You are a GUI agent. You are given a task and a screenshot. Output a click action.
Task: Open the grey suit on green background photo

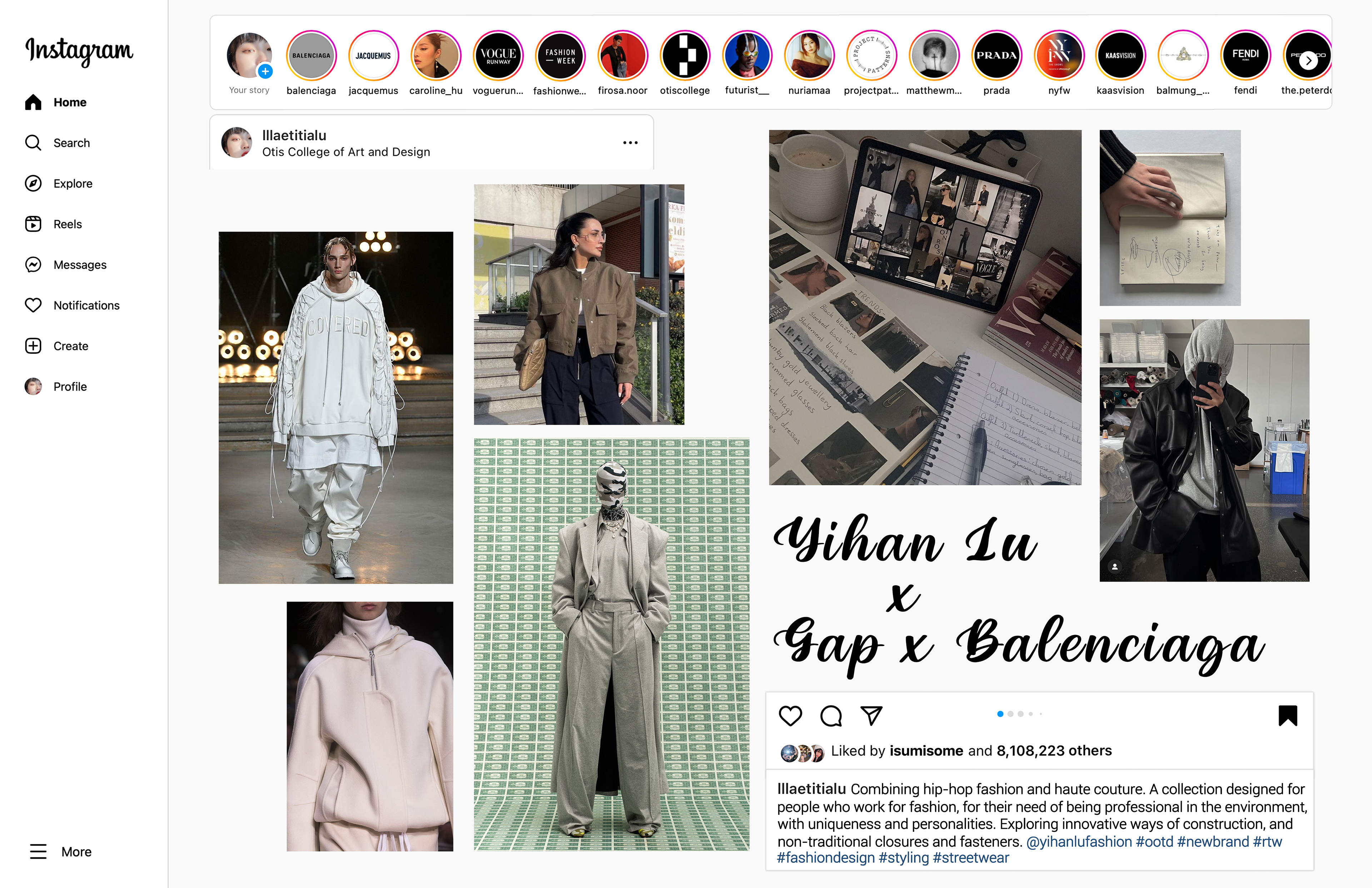[x=612, y=645]
